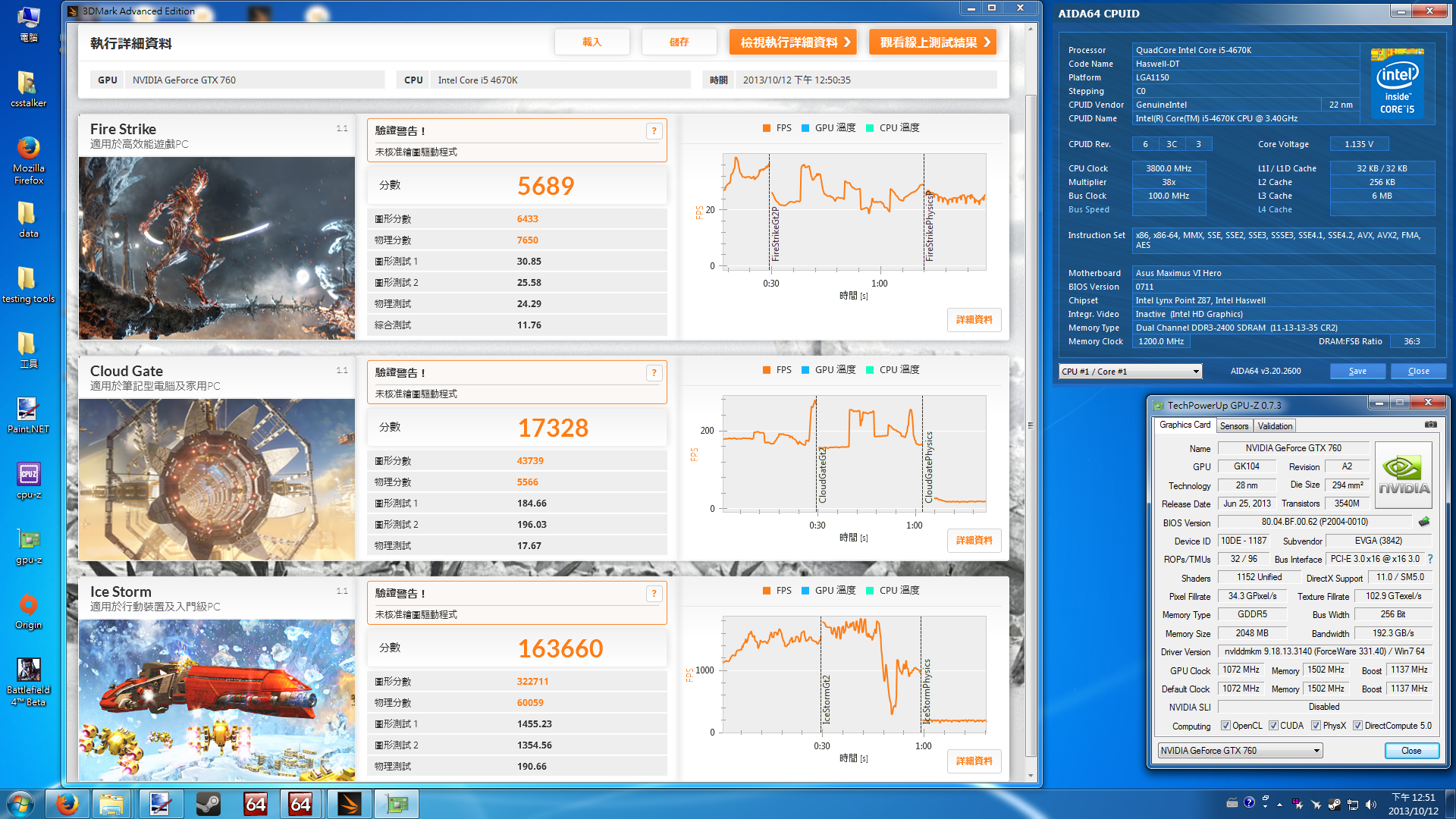Open the GPU selection dropdown in GPU-Z

(x=1240, y=751)
